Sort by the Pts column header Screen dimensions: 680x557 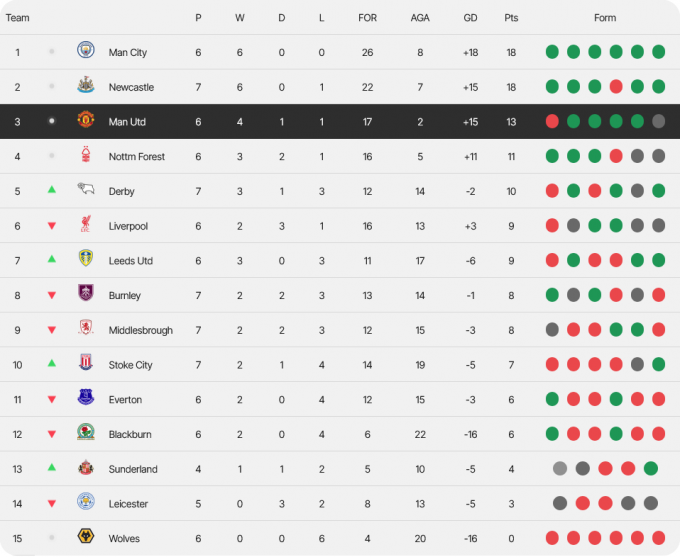pyautogui.click(x=511, y=18)
